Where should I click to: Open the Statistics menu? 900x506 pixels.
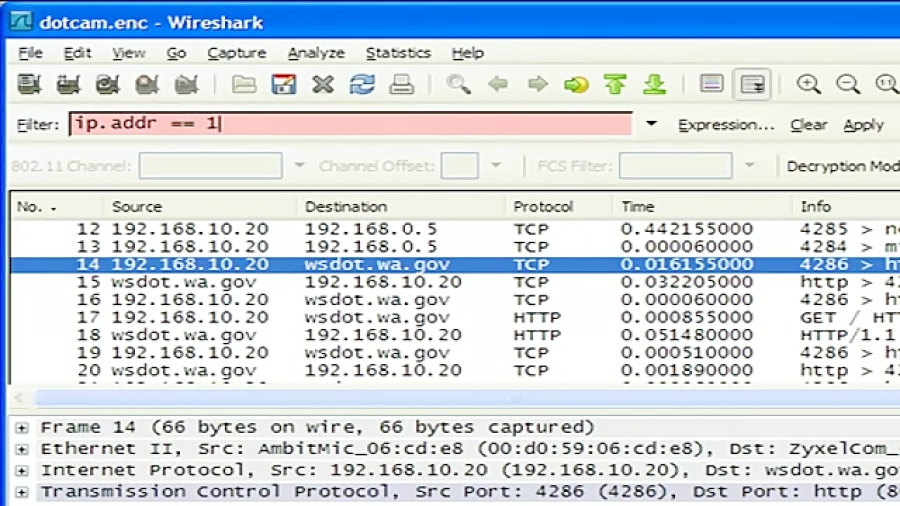click(398, 53)
